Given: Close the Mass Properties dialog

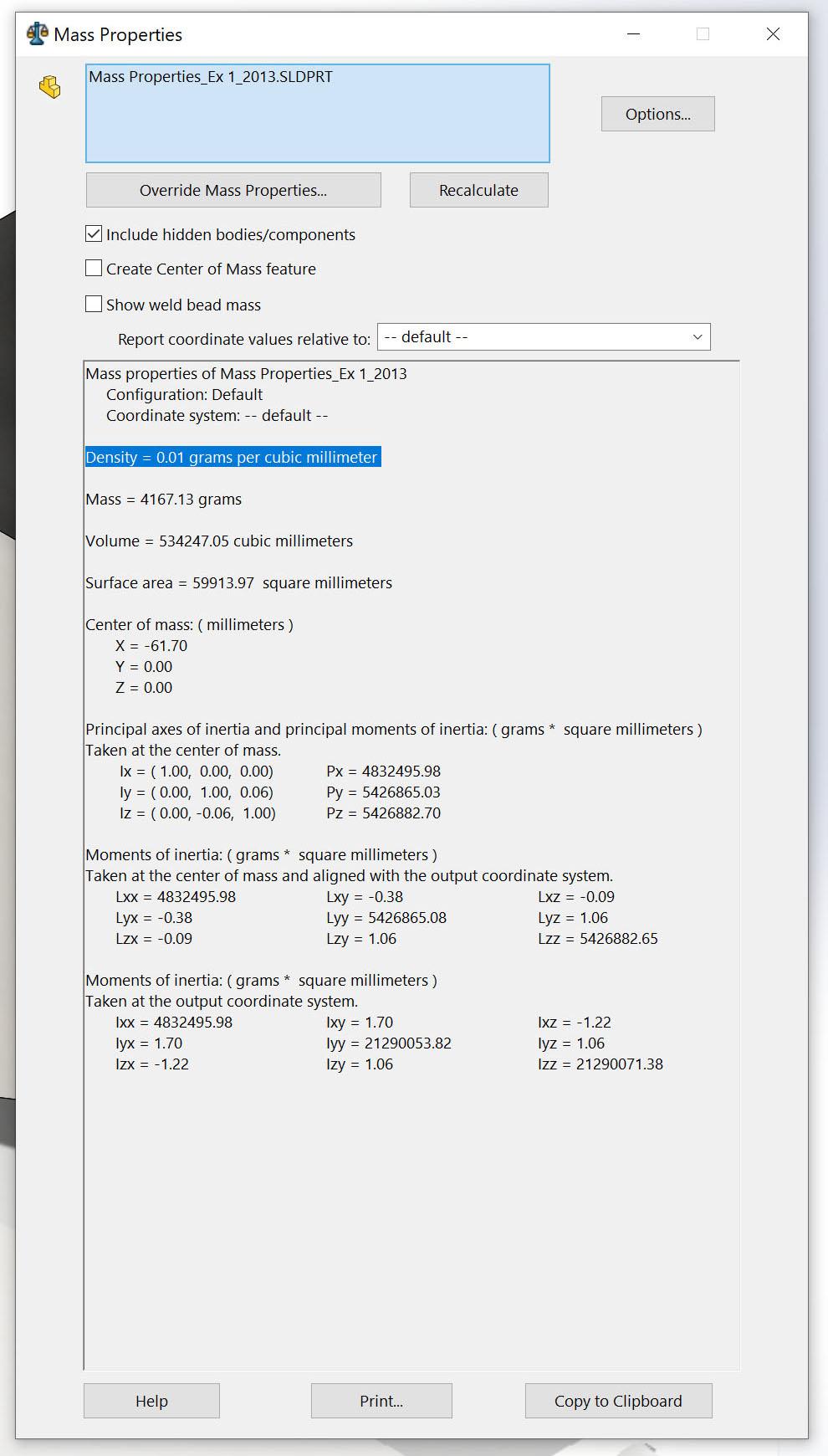Looking at the screenshot, I should point(773,34).
